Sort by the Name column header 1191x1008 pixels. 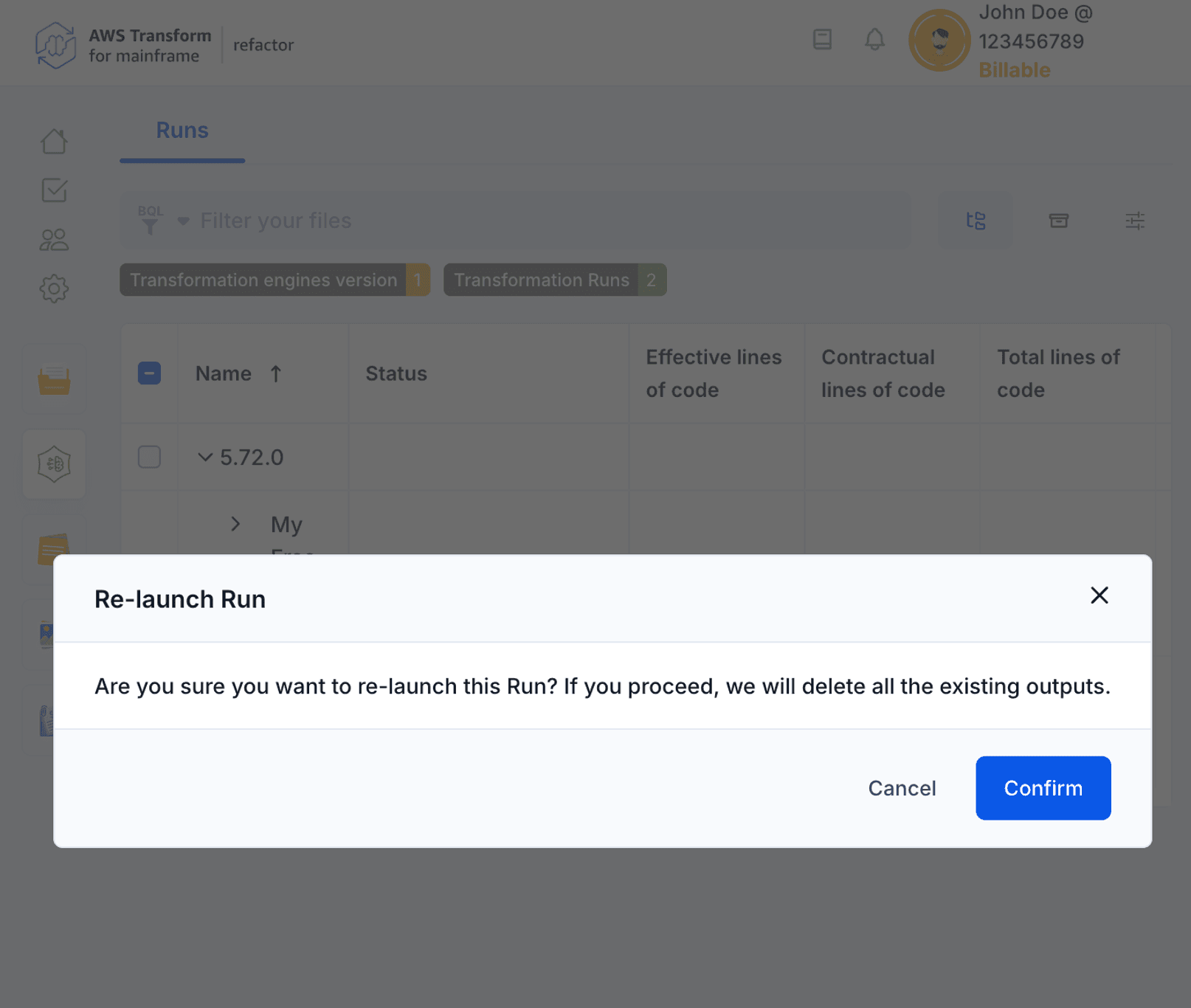[224, 374]
